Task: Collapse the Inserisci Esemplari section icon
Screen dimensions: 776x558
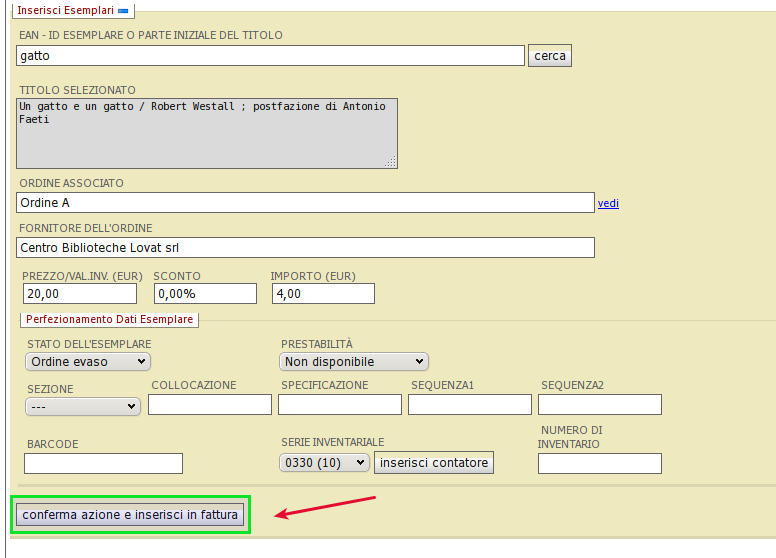Action: (x=123, y=10)
